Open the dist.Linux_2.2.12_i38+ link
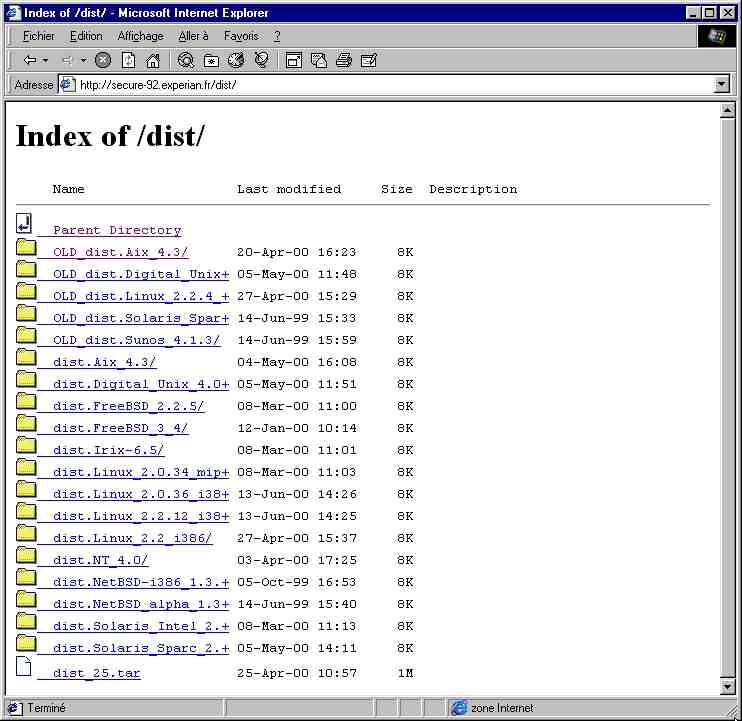 [x=141, y=516]
